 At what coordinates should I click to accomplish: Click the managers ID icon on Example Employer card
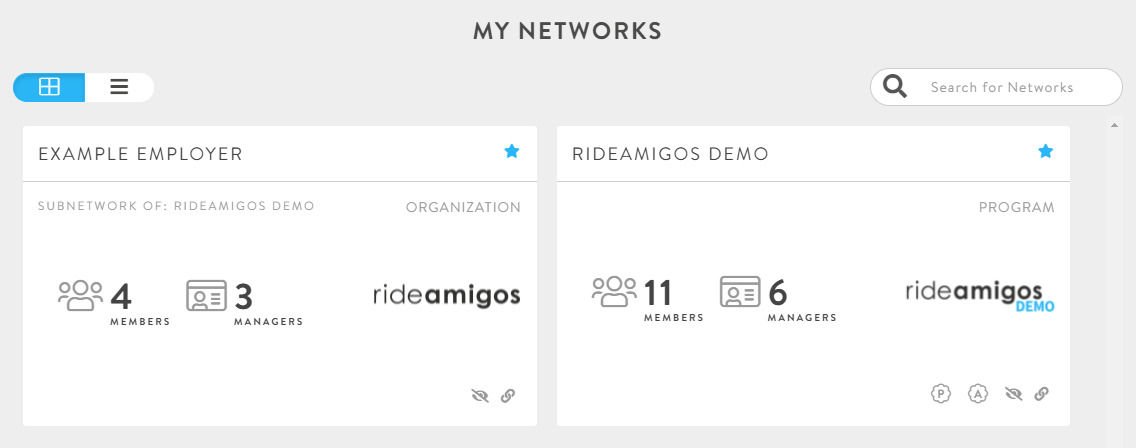click(x=206, y=295)
